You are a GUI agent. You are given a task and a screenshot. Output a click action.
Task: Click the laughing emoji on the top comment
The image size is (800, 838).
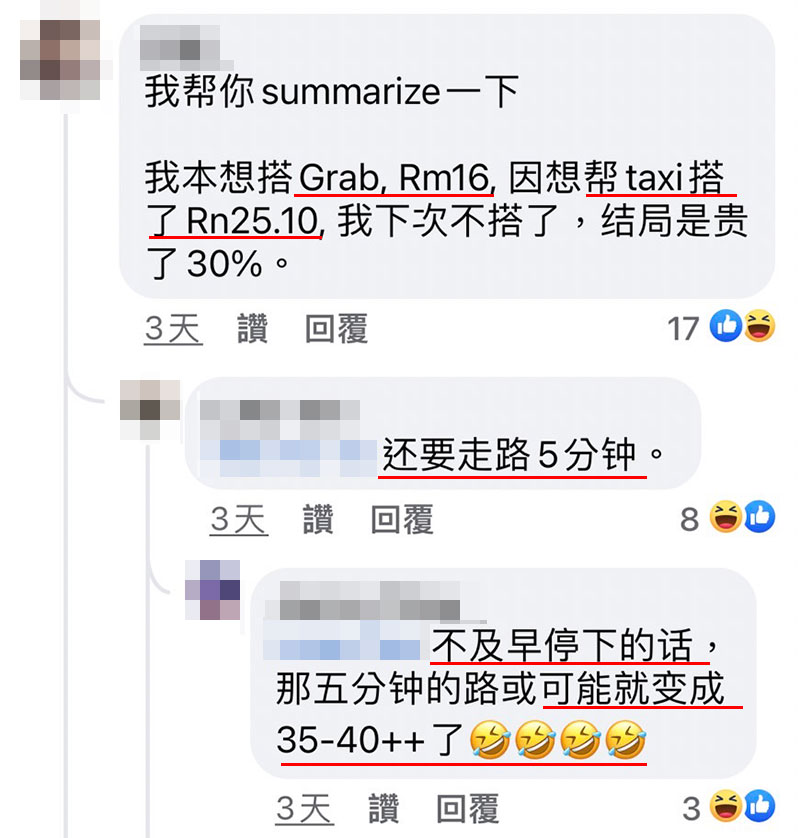(759, 325)
